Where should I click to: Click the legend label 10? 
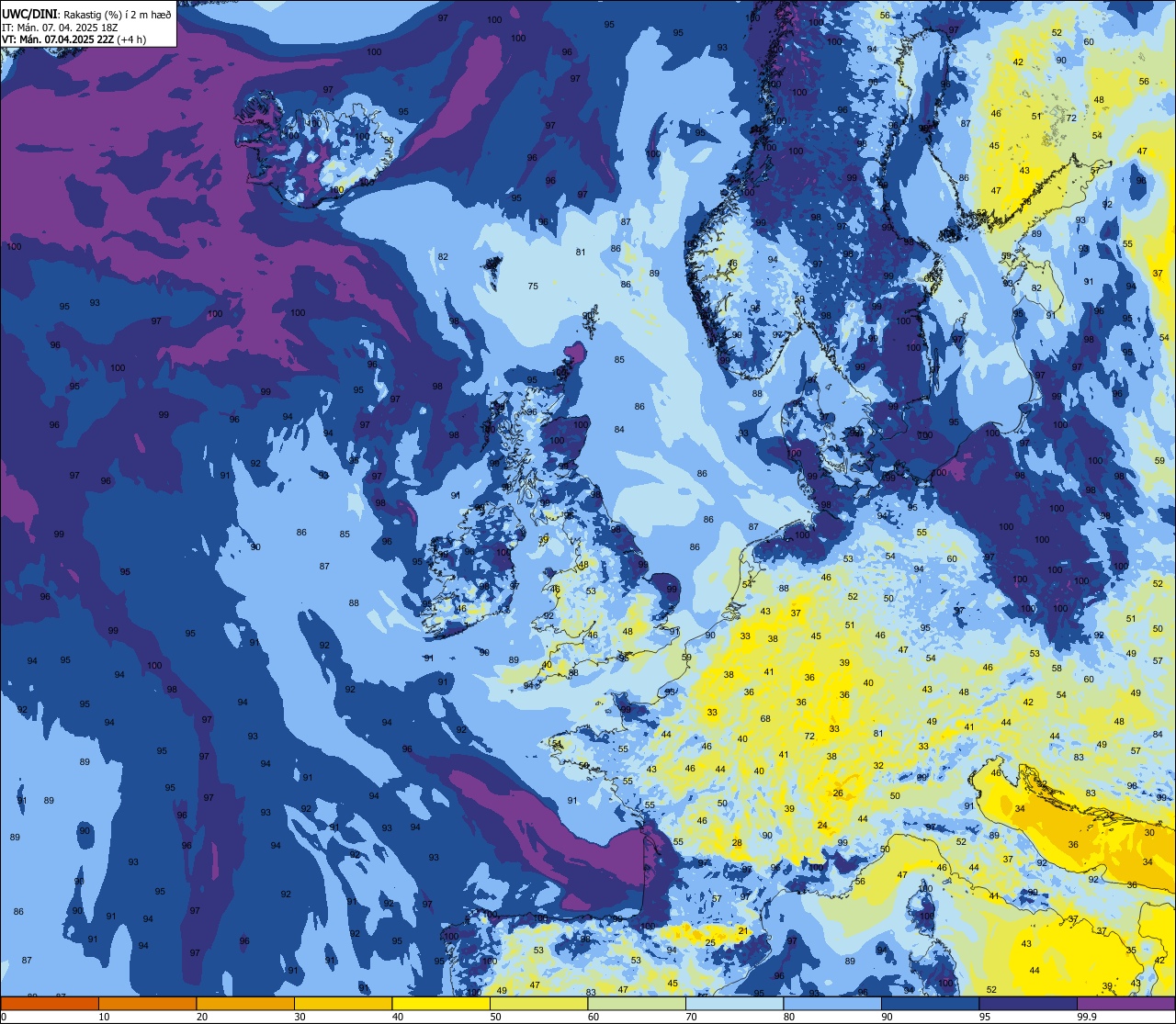coord(104,1017)
